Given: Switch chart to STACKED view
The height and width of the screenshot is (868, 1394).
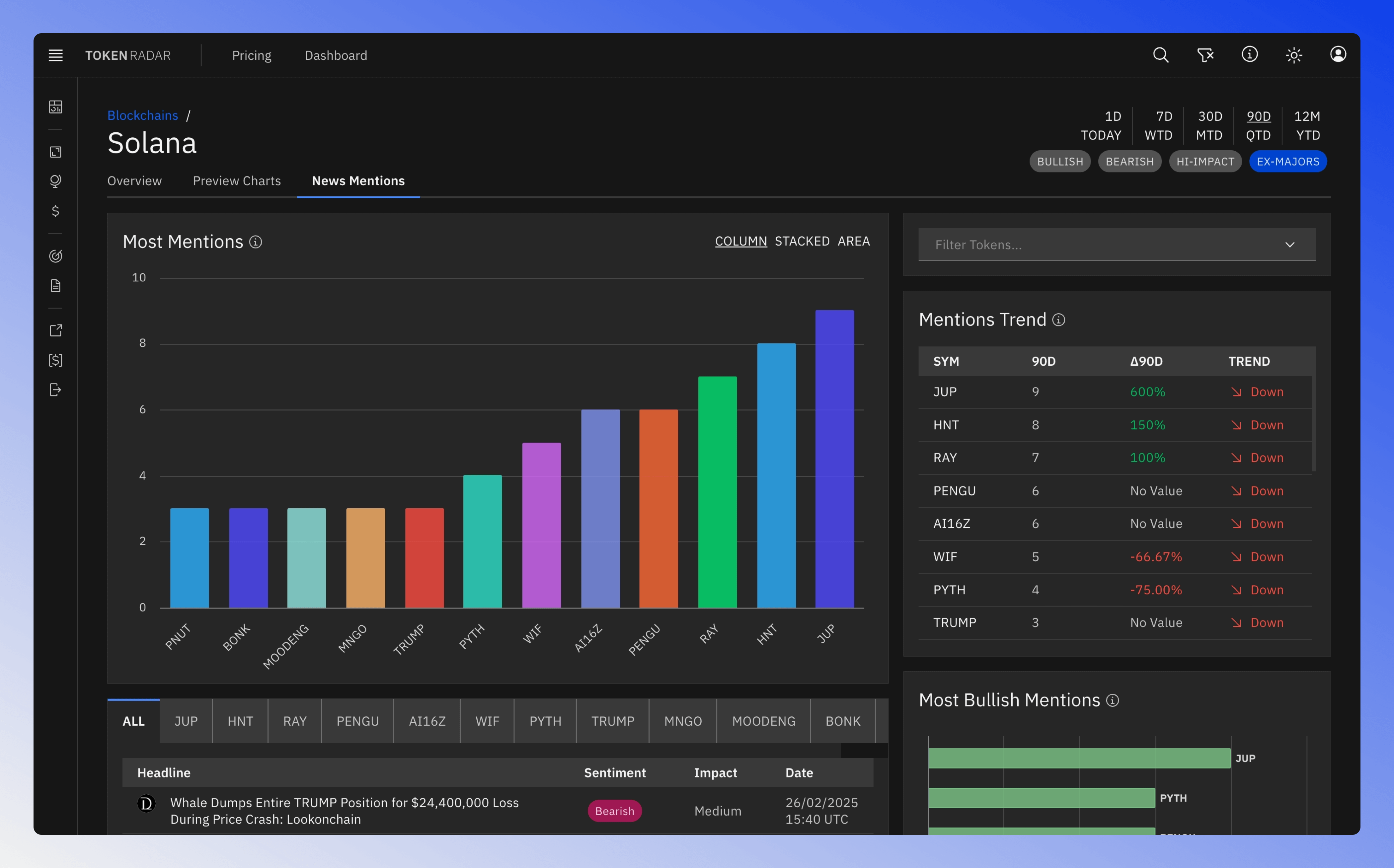Looking at the screenshot, I should click(802, 241).
